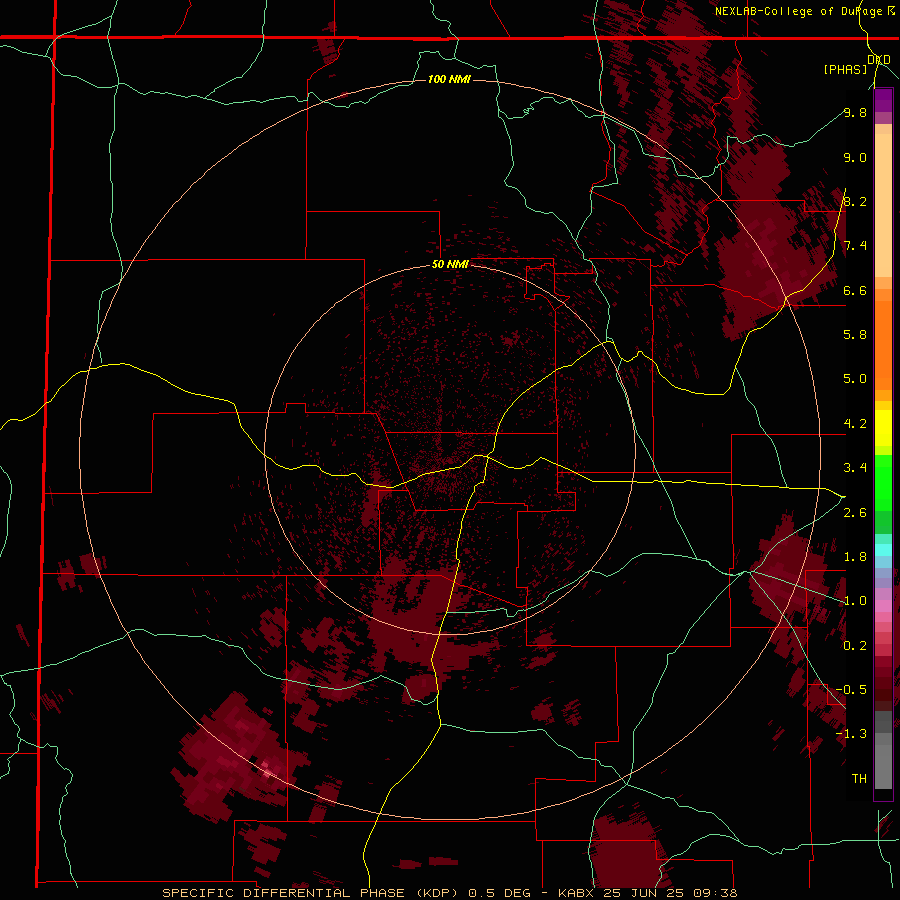Click the bright green segment of color bar
This screenshot has width=900, height=900.
tap(883, 482)
